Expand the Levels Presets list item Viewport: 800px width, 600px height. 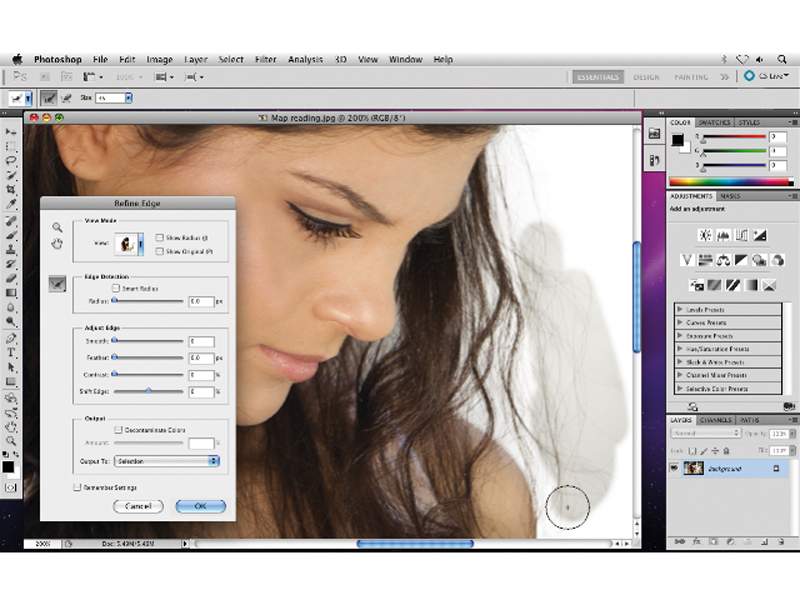point(681,310)
